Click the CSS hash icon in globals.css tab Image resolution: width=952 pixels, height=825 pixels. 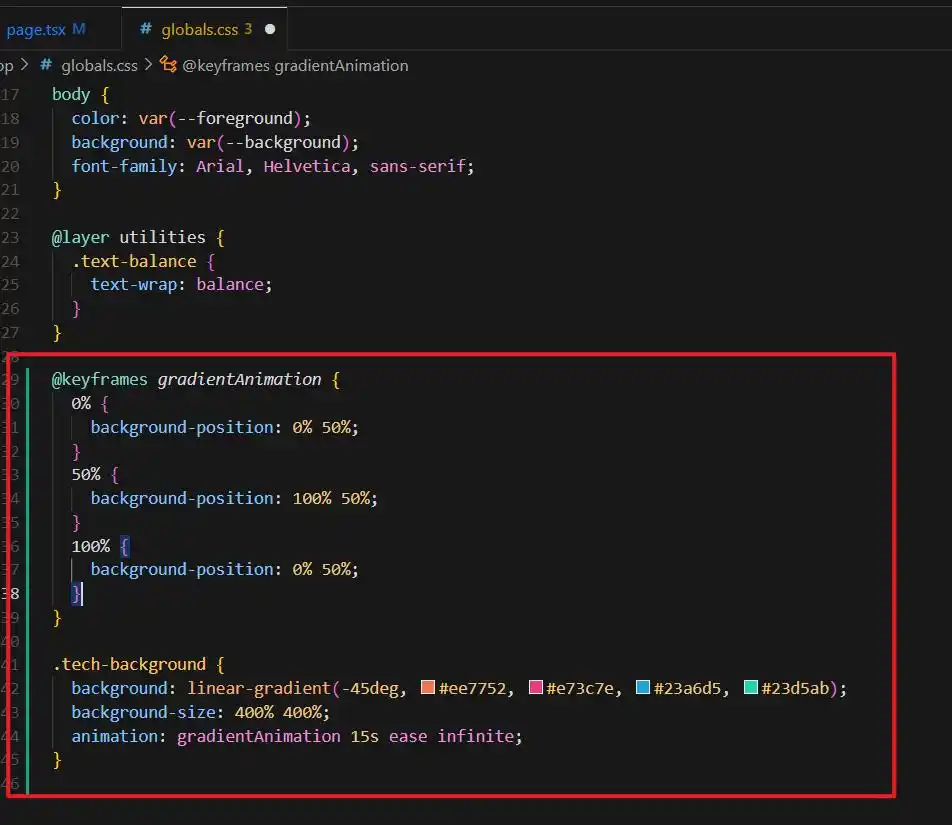146,29
